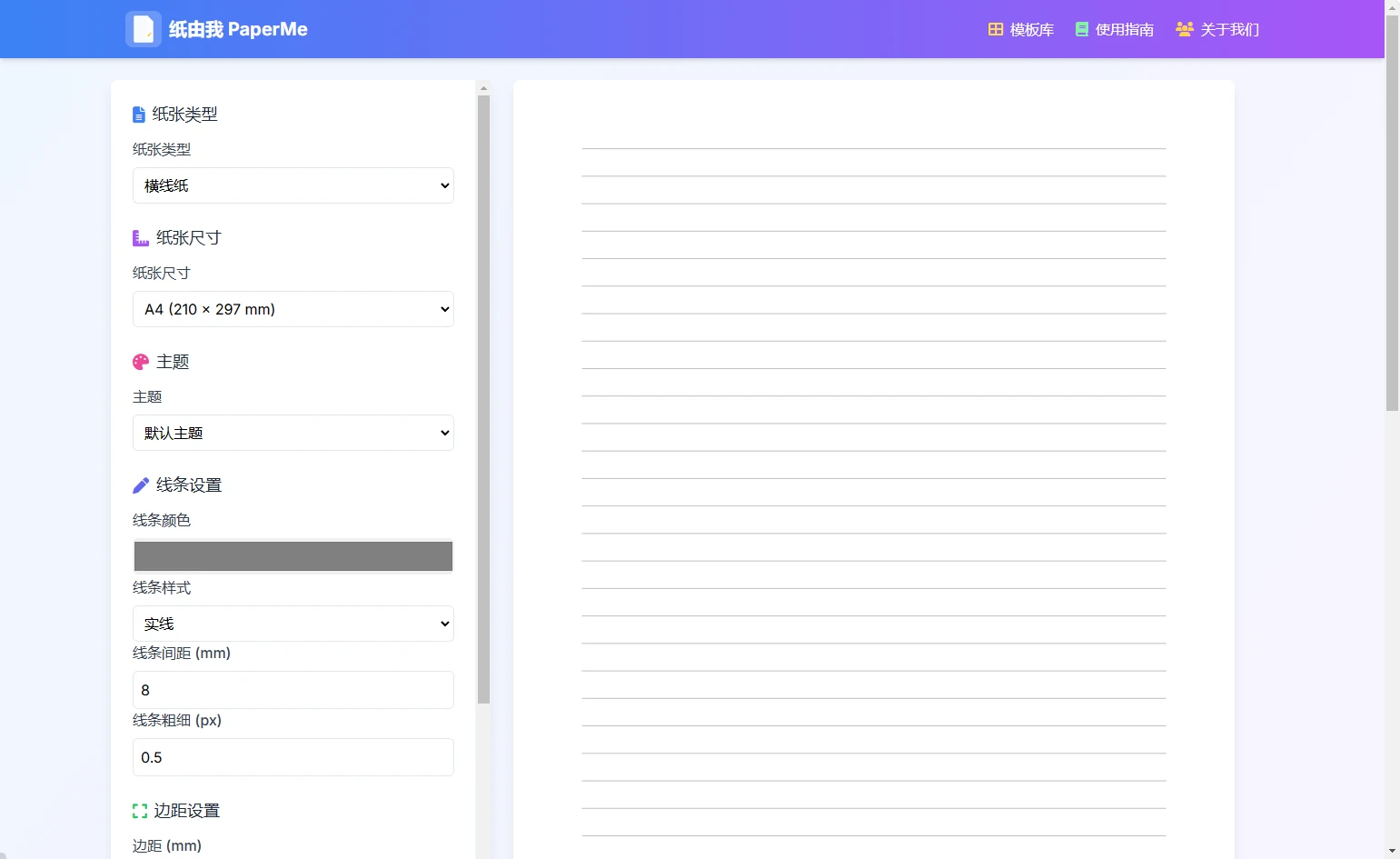
Task: Expand the A4 paper size dropdown
Action: click(293, 309)
